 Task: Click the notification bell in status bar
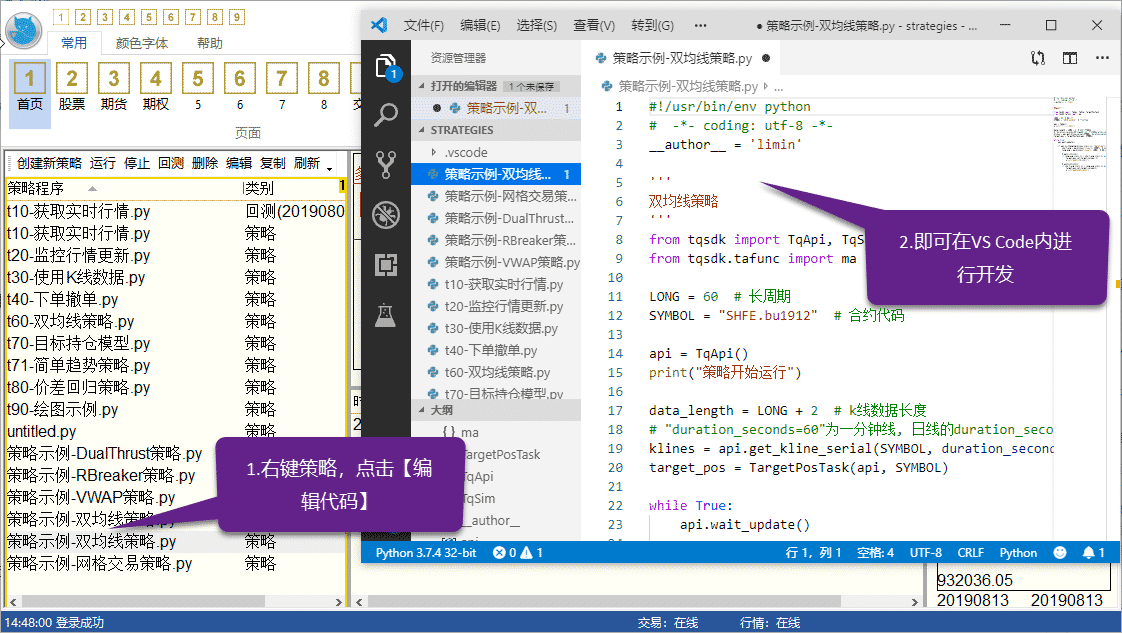[x=1094, y=552]
